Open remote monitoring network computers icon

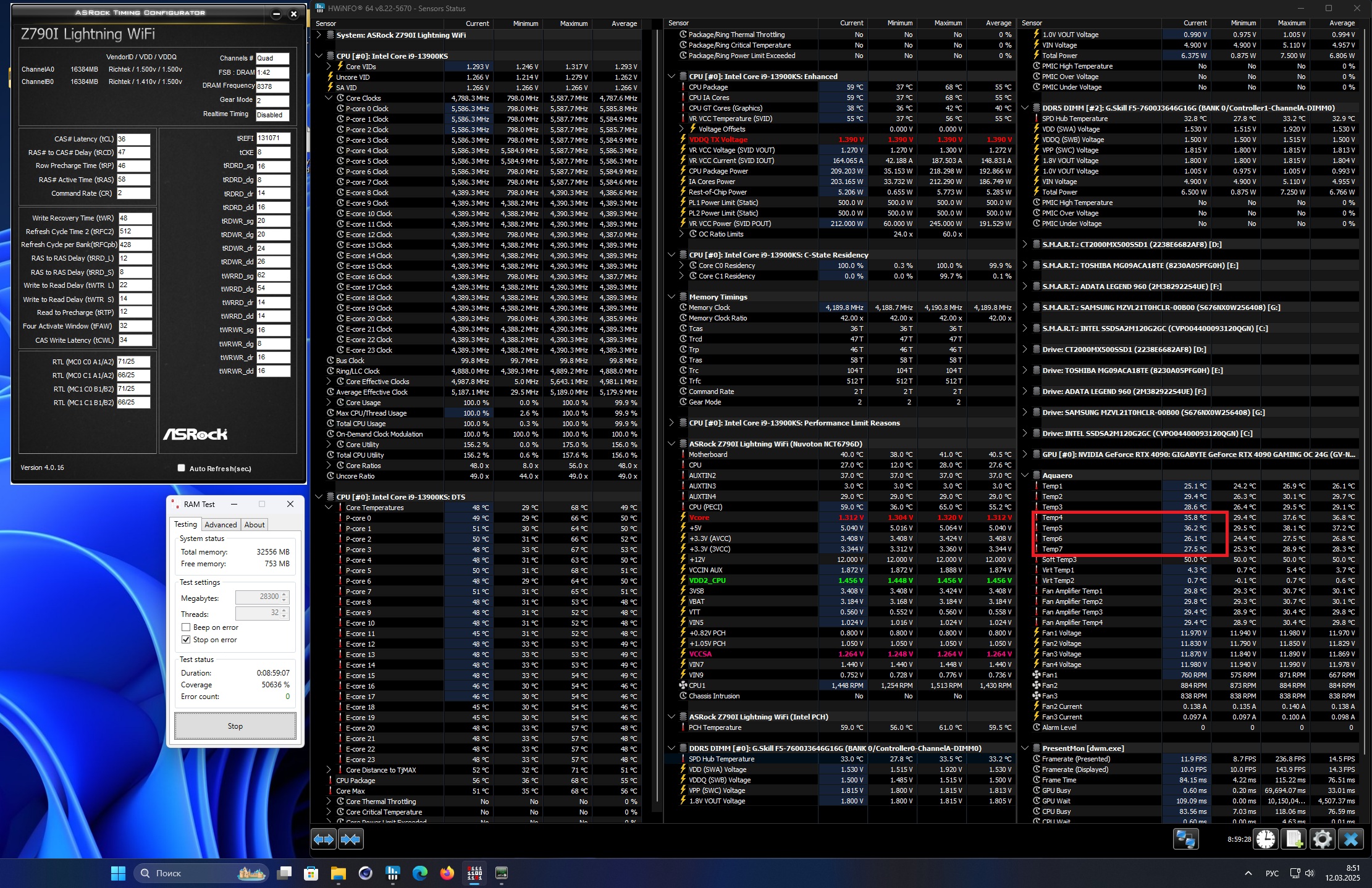pos(1185,839)
